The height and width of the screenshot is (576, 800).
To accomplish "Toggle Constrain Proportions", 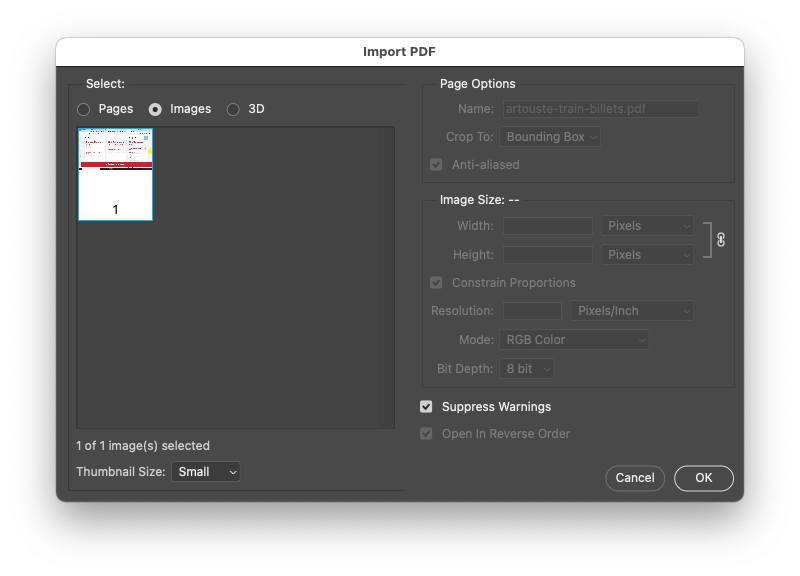I will (x=435, y=283).
